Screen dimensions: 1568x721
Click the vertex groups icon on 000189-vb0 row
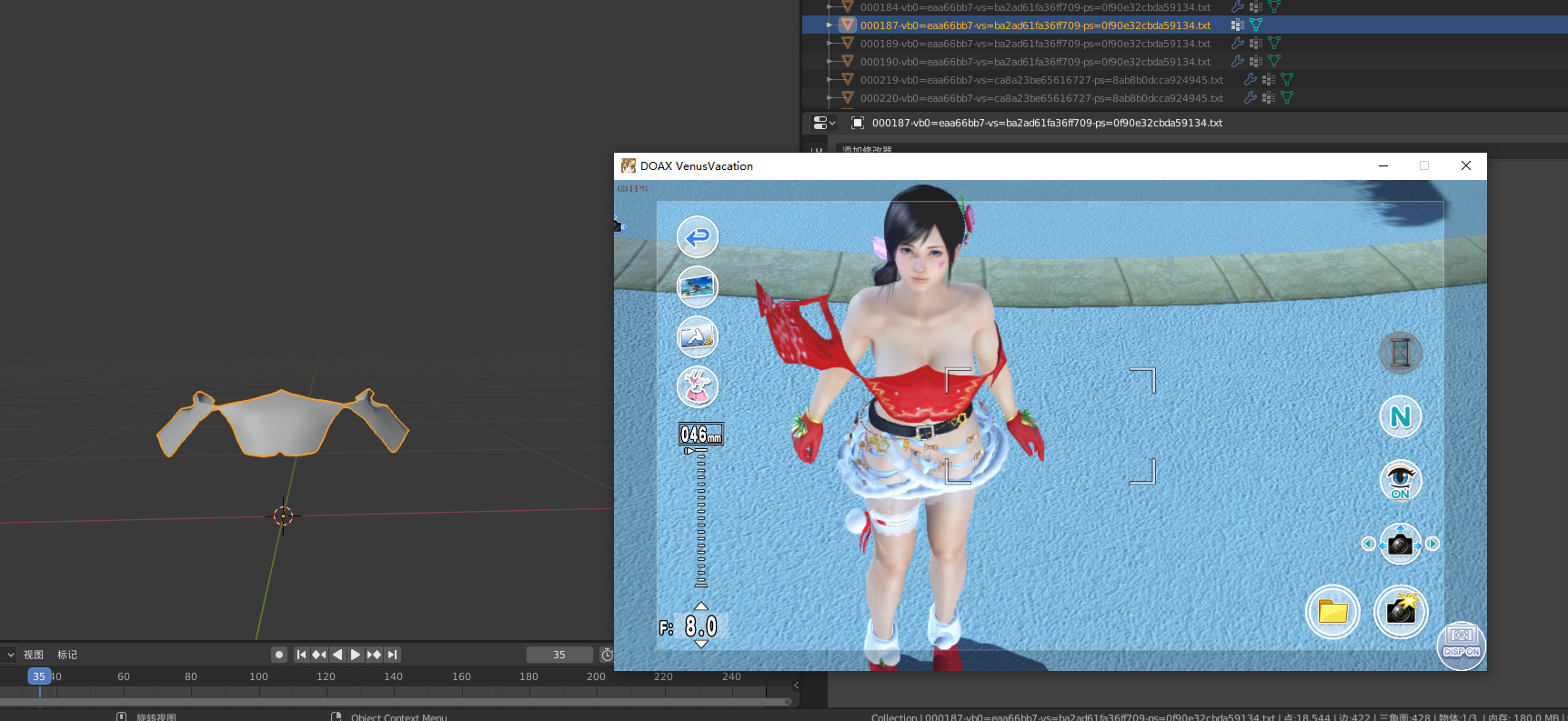point(1256,44)
